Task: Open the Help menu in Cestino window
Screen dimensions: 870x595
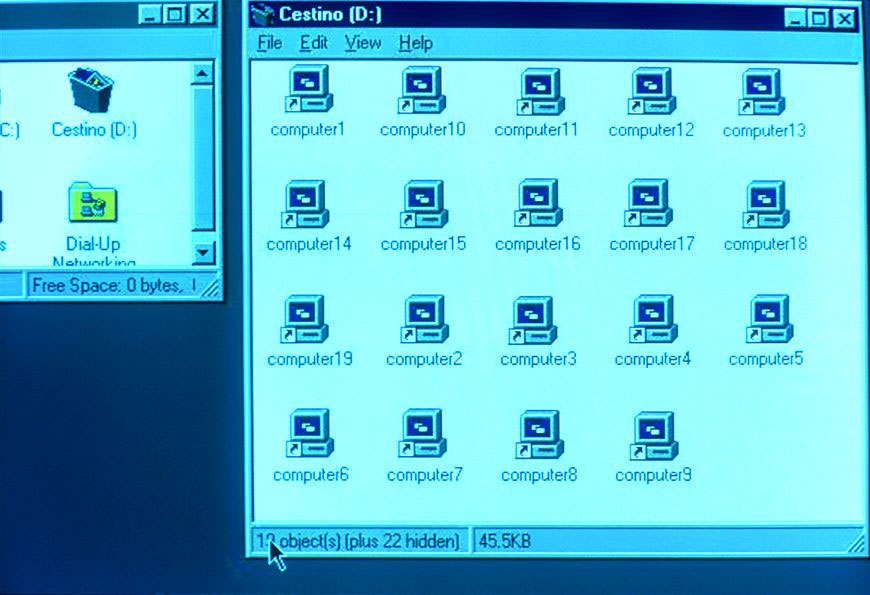Action: click(416, 43)
